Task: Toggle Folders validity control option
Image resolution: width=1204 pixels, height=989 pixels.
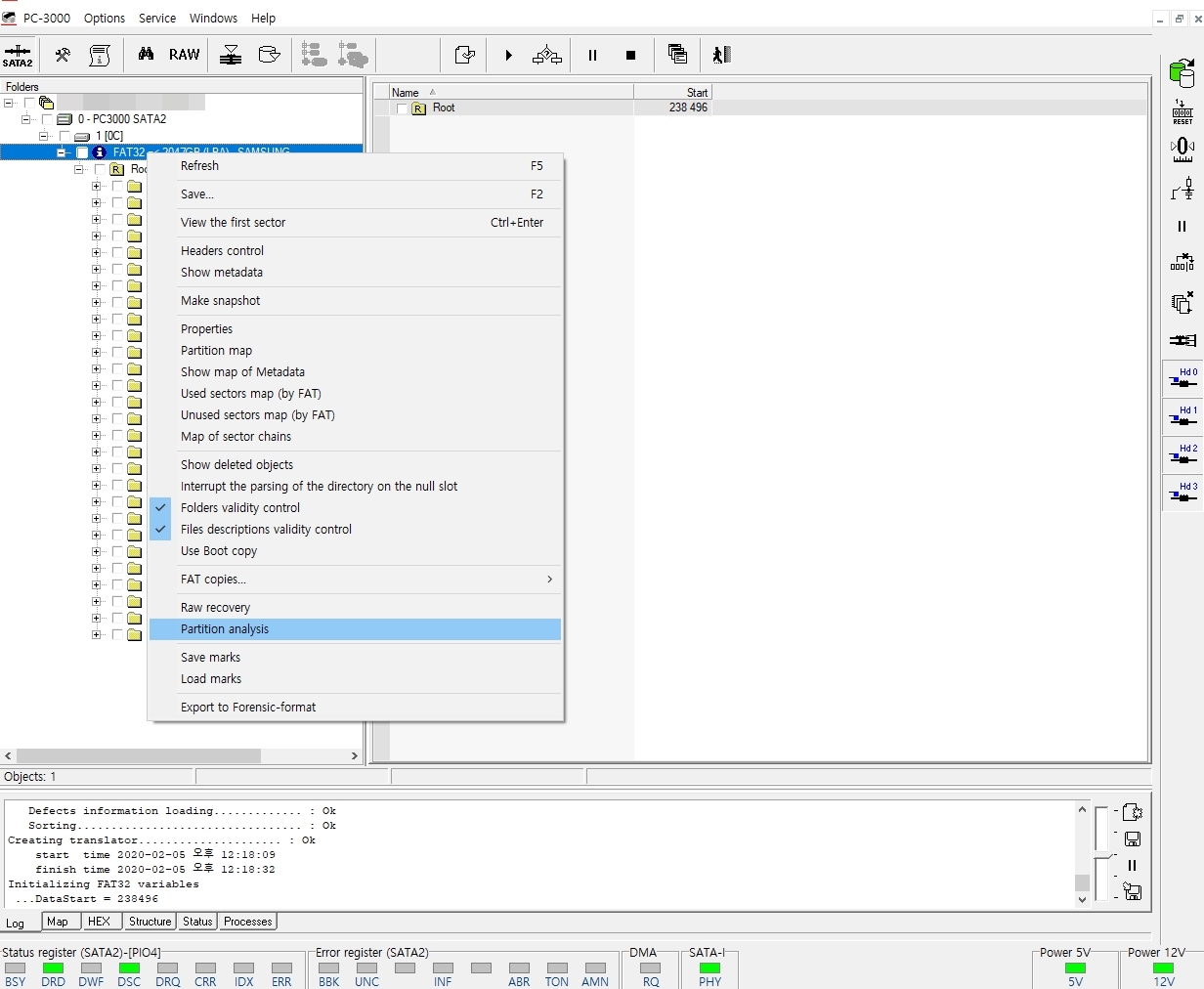Action: pos(240,508)
